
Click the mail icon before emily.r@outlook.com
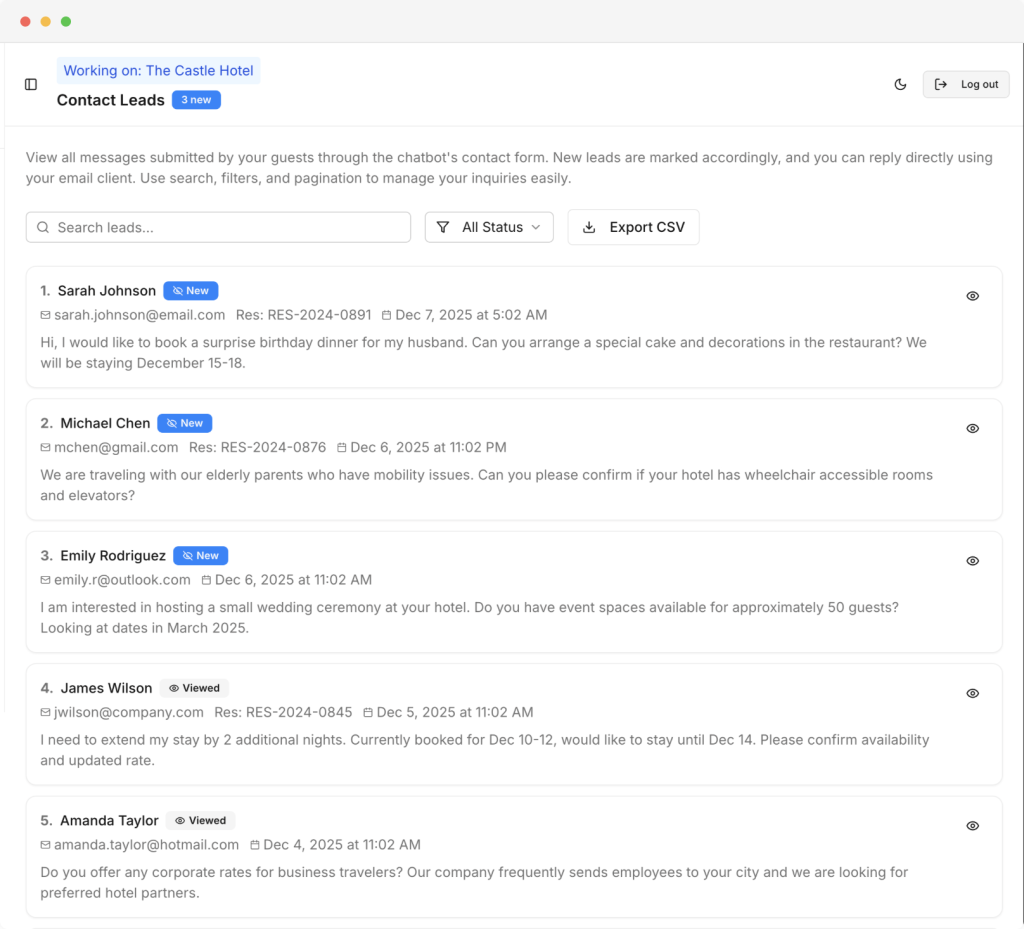tap(45, 580)
